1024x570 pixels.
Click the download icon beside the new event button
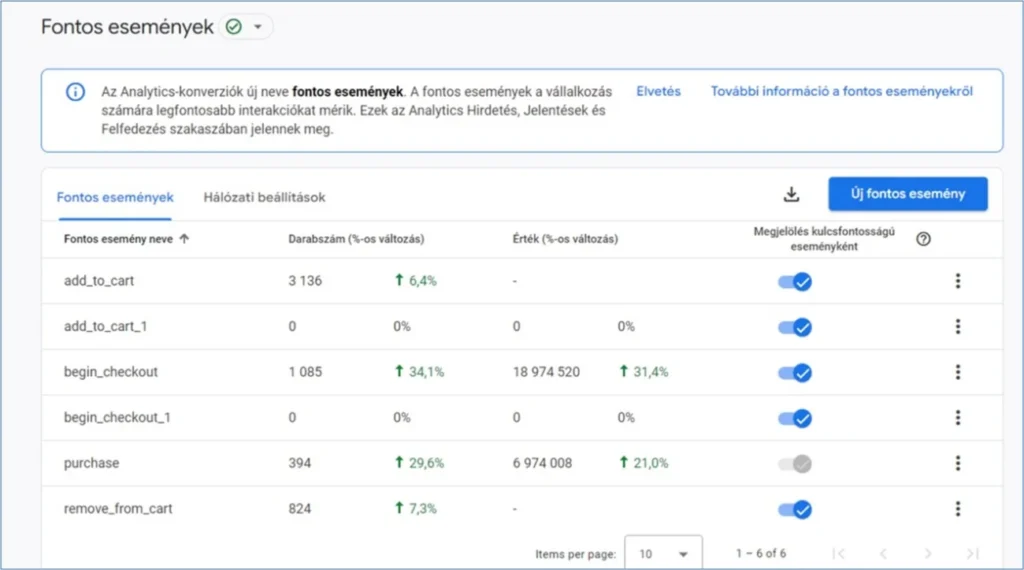point(791,195)
